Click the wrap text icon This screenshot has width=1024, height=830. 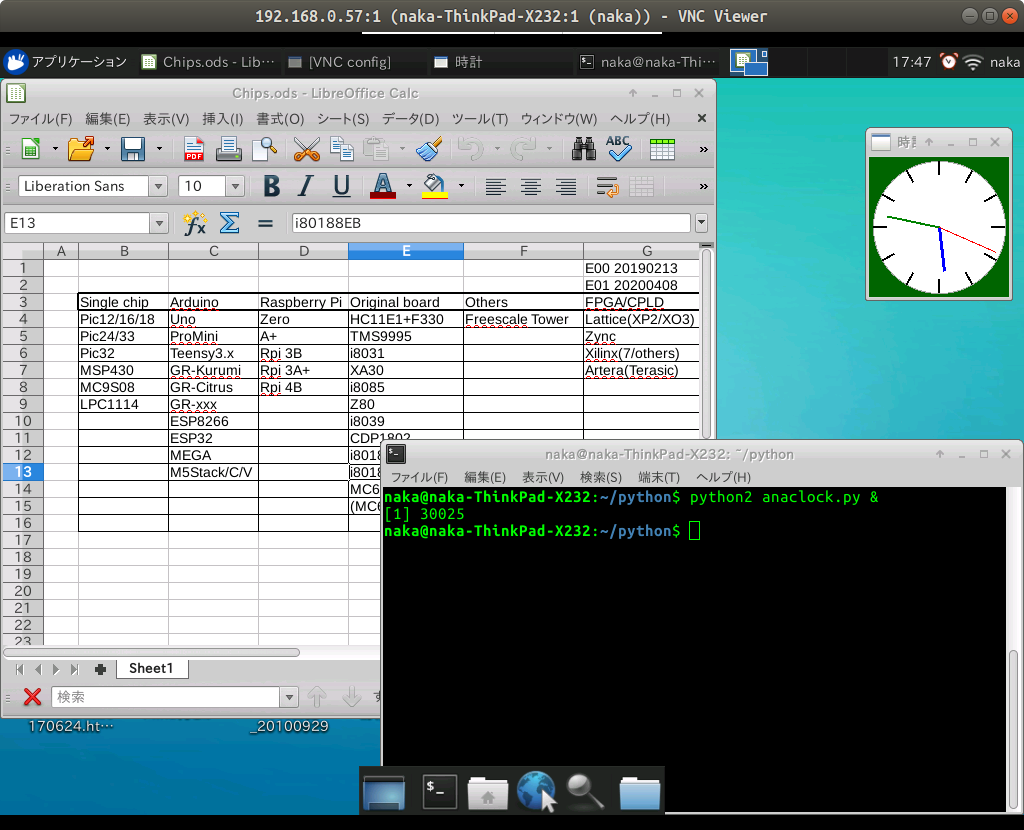[x=607, y=187]
